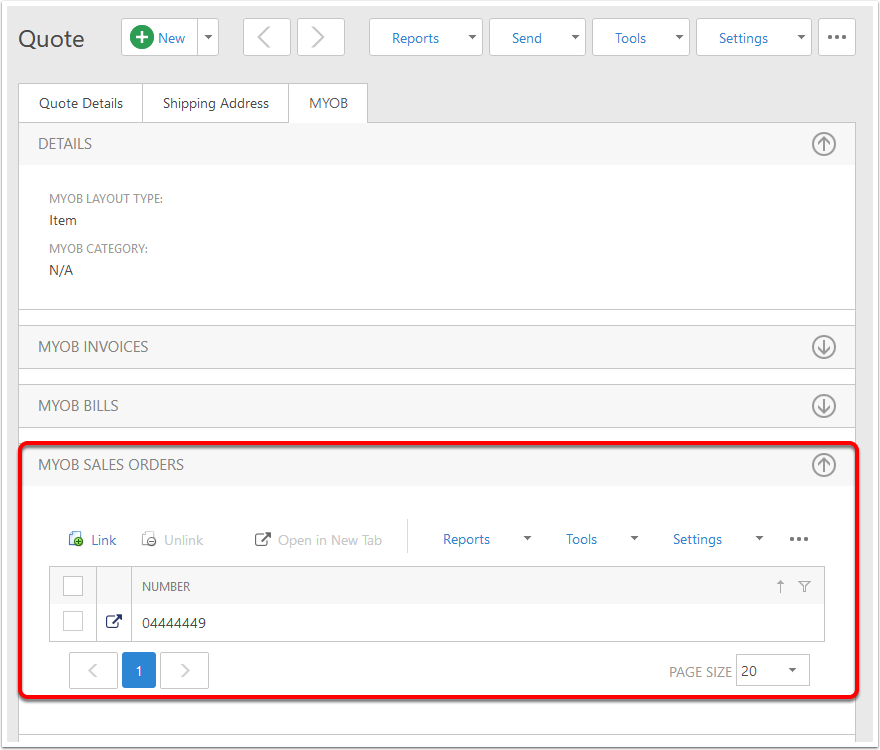Viewport: 880px width, 750px height.
Task: Click the MYOB SALES ORDERS heading text
Action: (111, 465)
